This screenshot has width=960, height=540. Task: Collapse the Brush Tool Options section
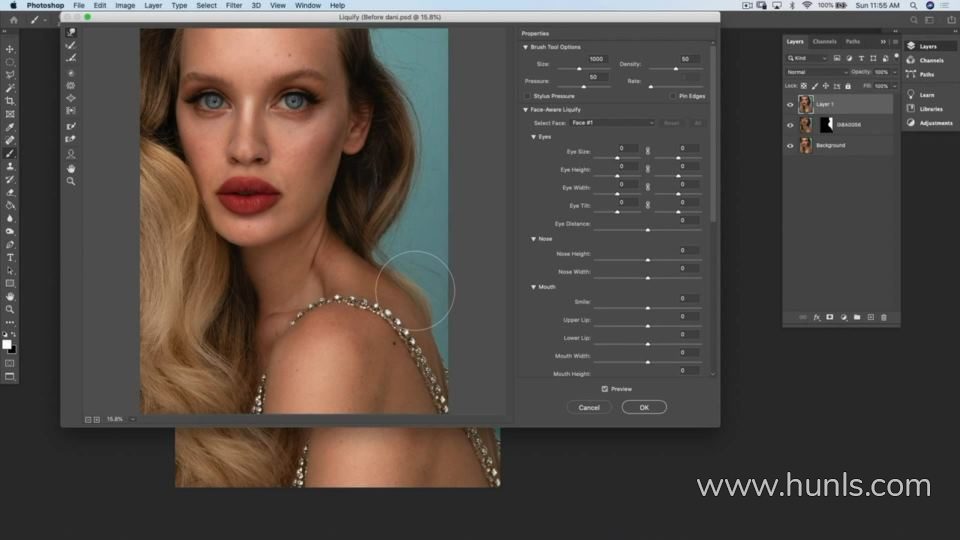tap(526, 47)
